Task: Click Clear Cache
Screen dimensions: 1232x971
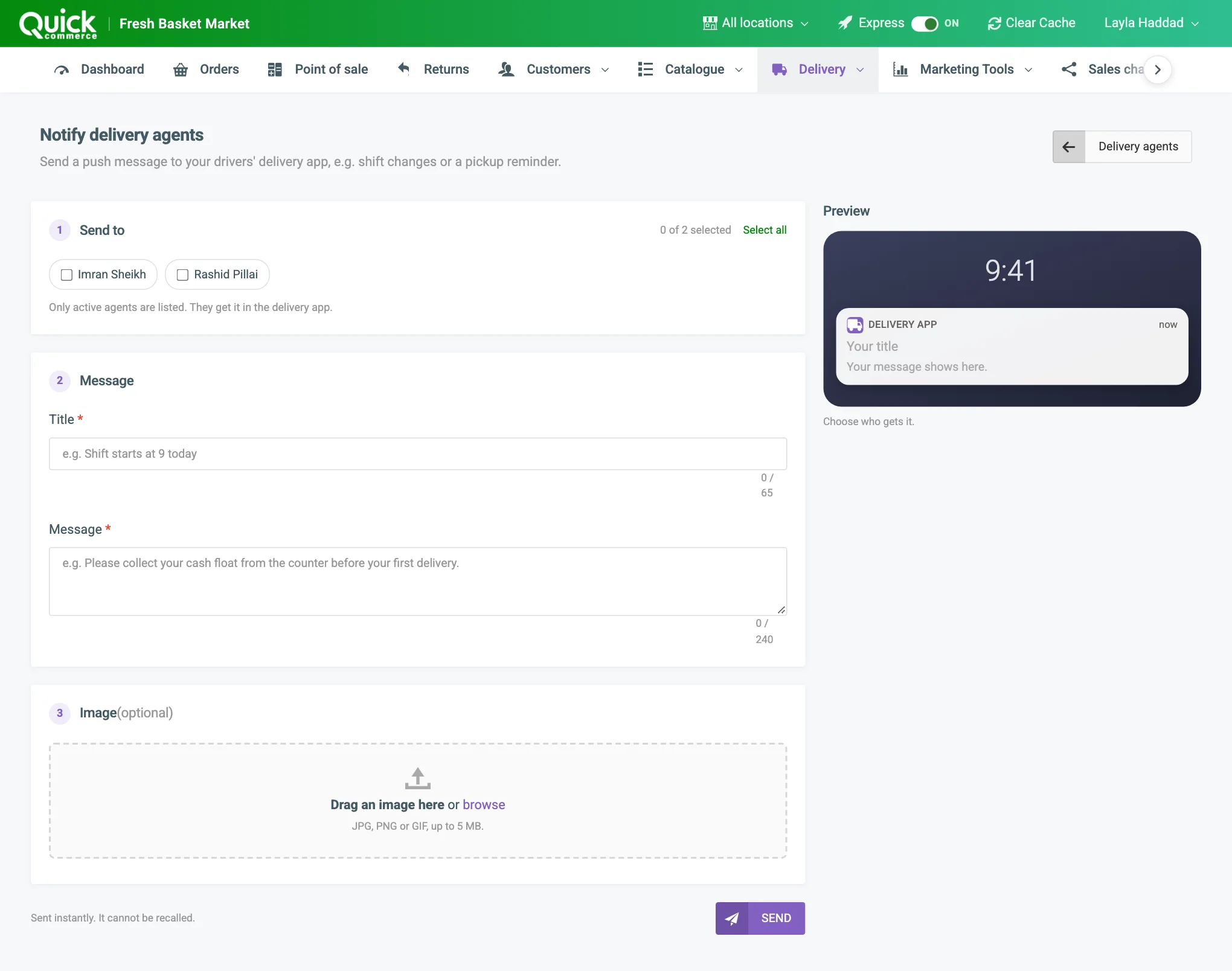Action: pyautogui.click(x=1031, y=23)
